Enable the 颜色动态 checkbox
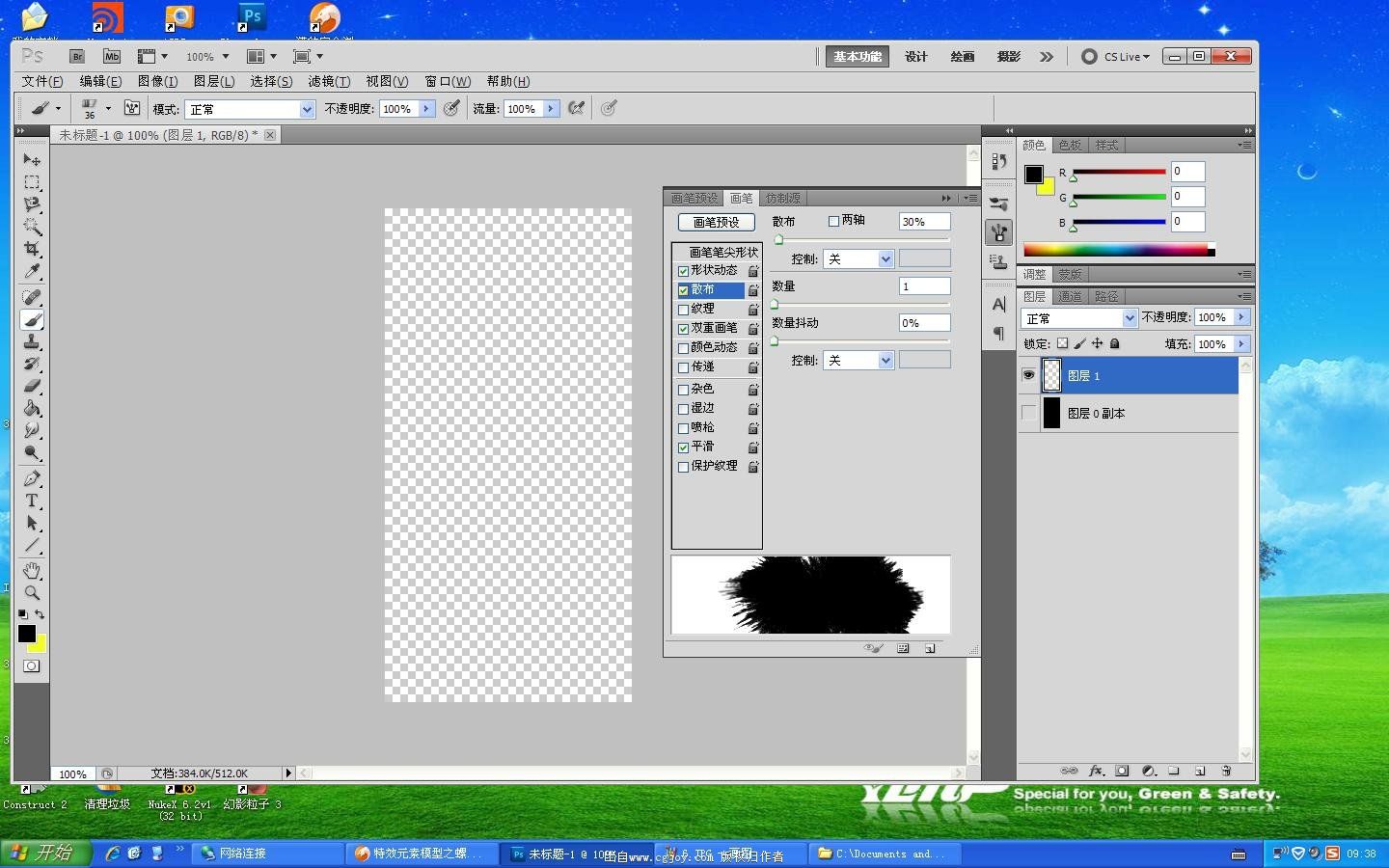The width and height of the screenshot is (1389, 868). (x=683, y=348)
